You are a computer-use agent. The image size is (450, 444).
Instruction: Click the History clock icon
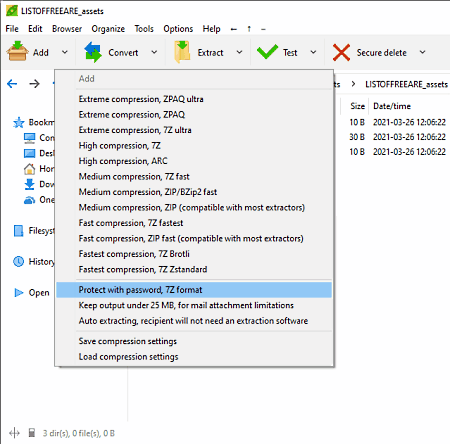pos(19,261)
